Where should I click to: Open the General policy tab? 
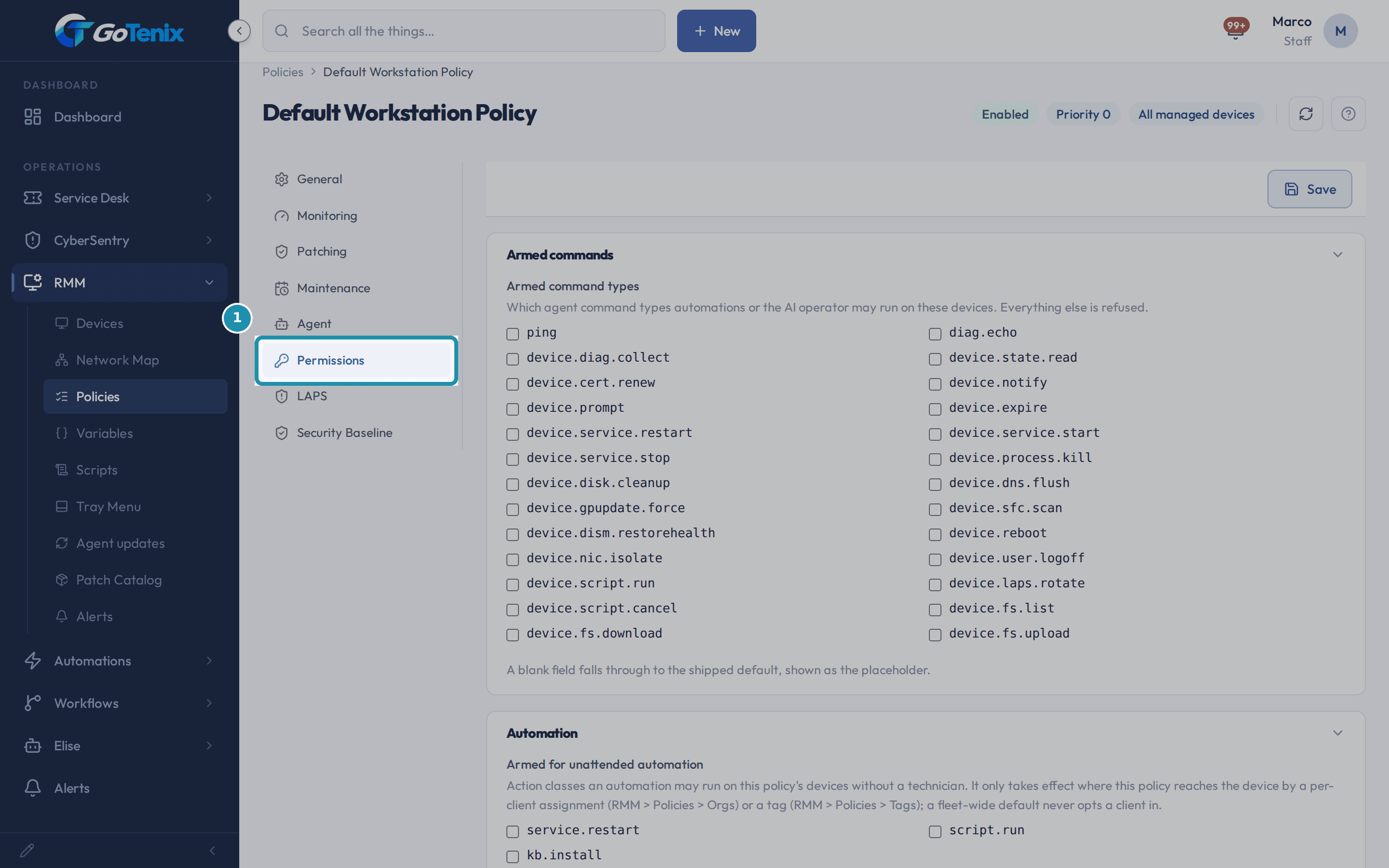[356, 179]
